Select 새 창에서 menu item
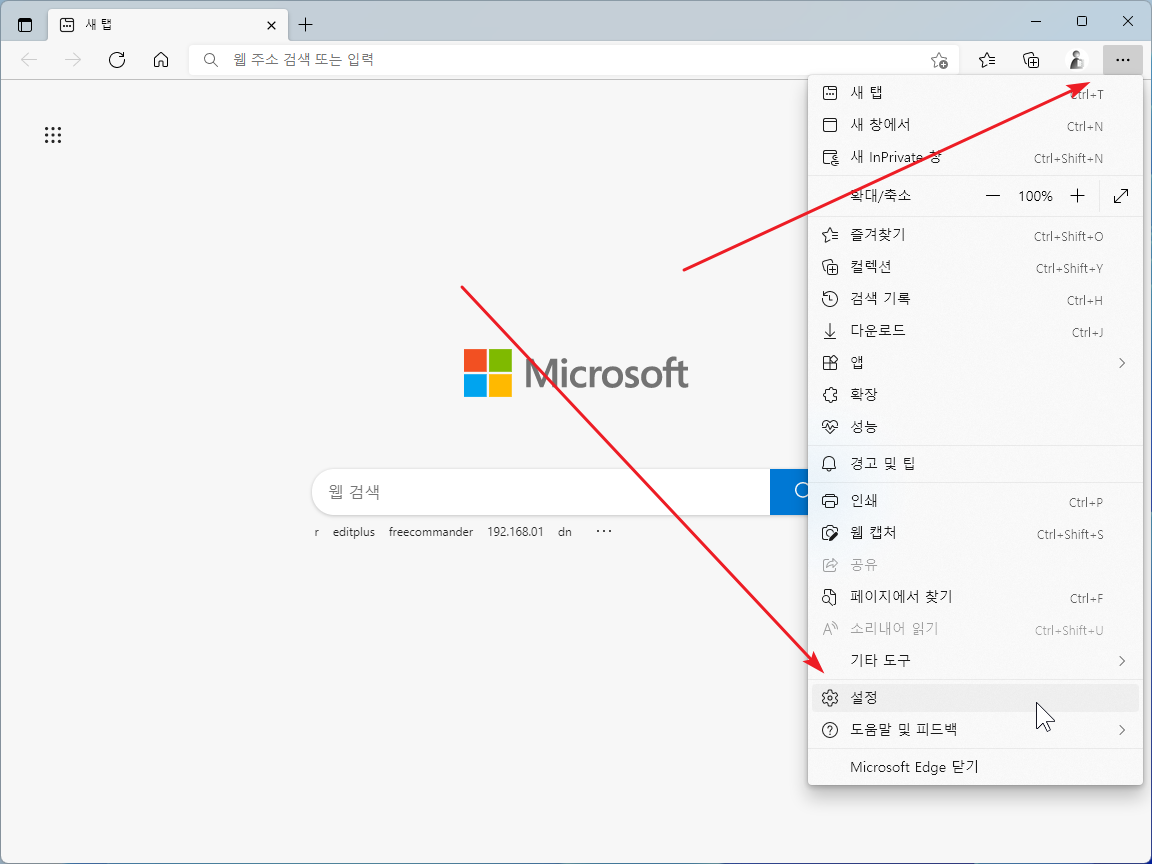 (975, 126)
